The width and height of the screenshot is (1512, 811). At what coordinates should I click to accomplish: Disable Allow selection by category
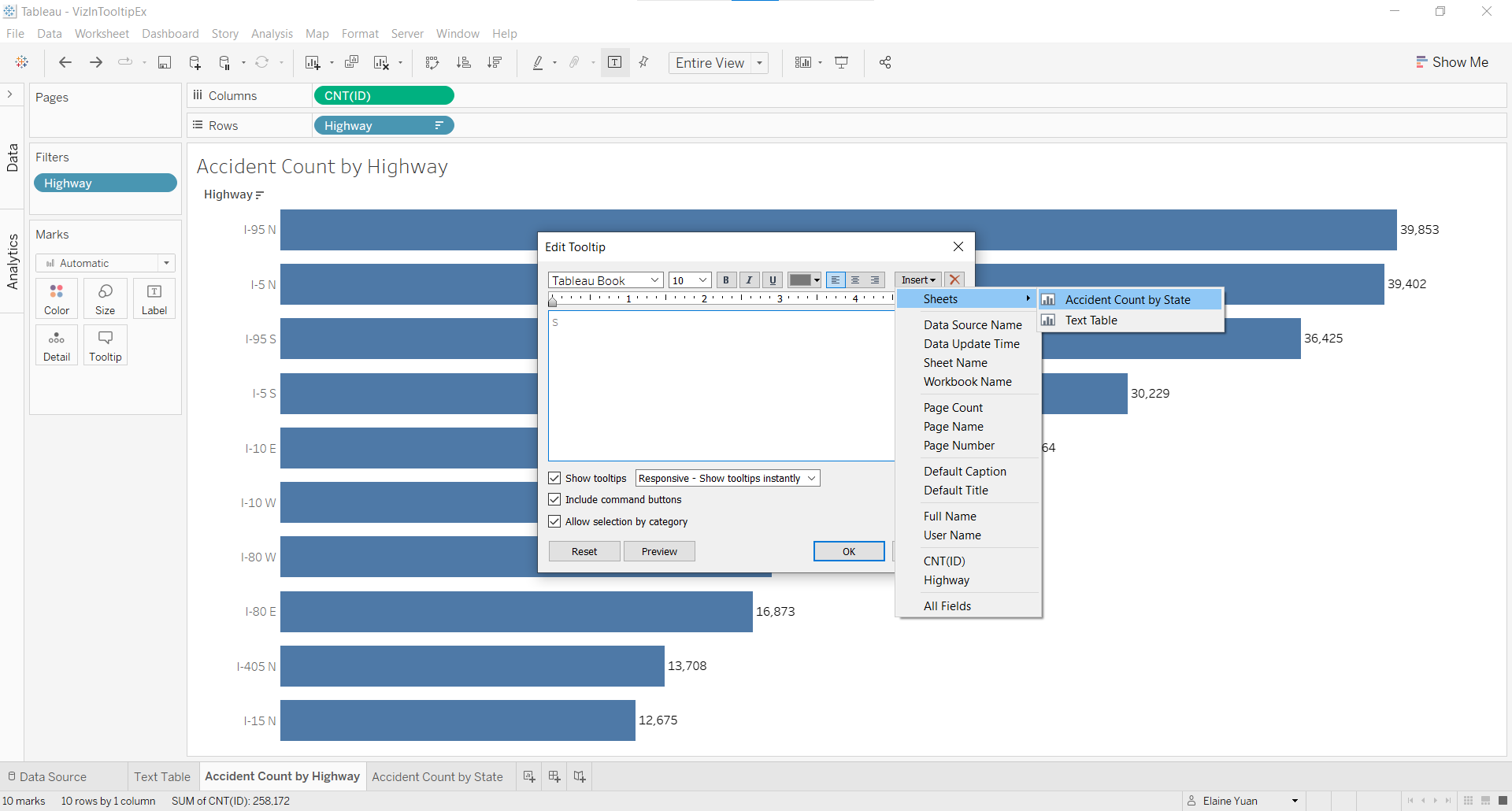point(555,522)
